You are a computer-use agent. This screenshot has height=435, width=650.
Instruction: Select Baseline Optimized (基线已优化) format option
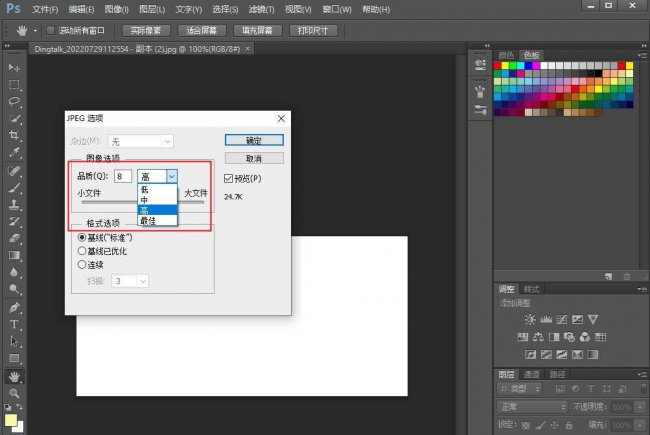pyautogui.click(x=82, y=251)
